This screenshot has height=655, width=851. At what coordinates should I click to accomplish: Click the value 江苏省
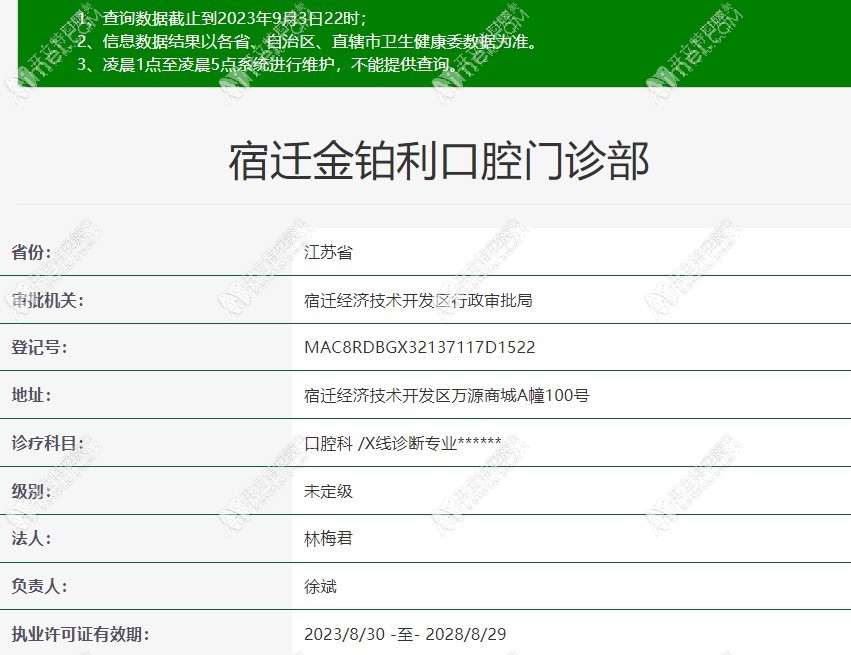(x=328, y=252)
